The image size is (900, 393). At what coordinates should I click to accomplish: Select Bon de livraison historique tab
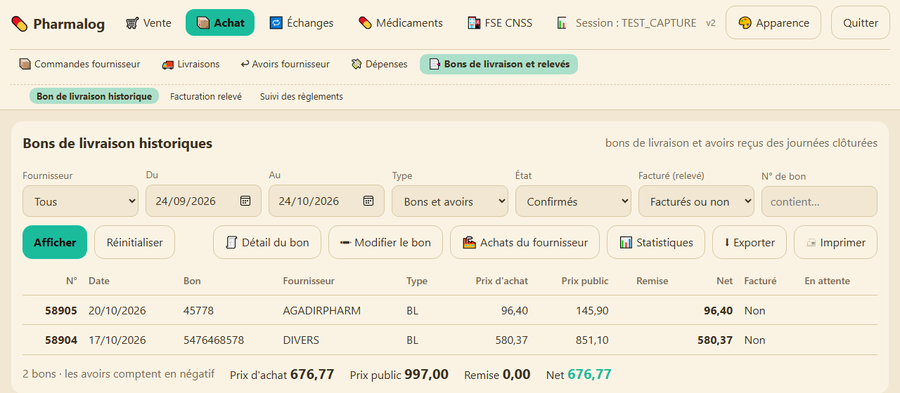coord(94,96)
